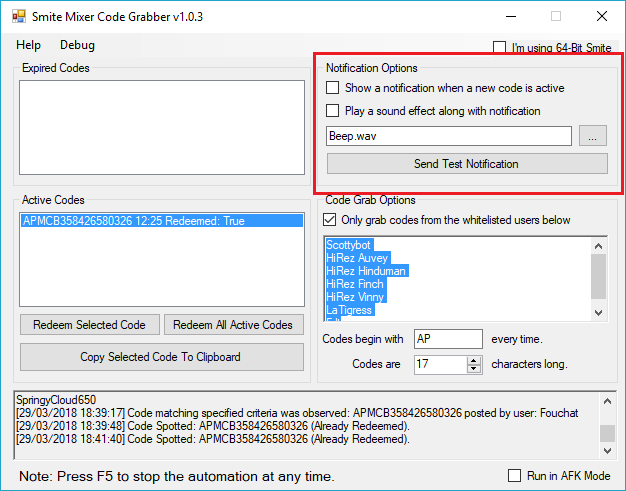Click Redeem Selected Code button
Screen dimensions: 626x491
pos(89,325)
